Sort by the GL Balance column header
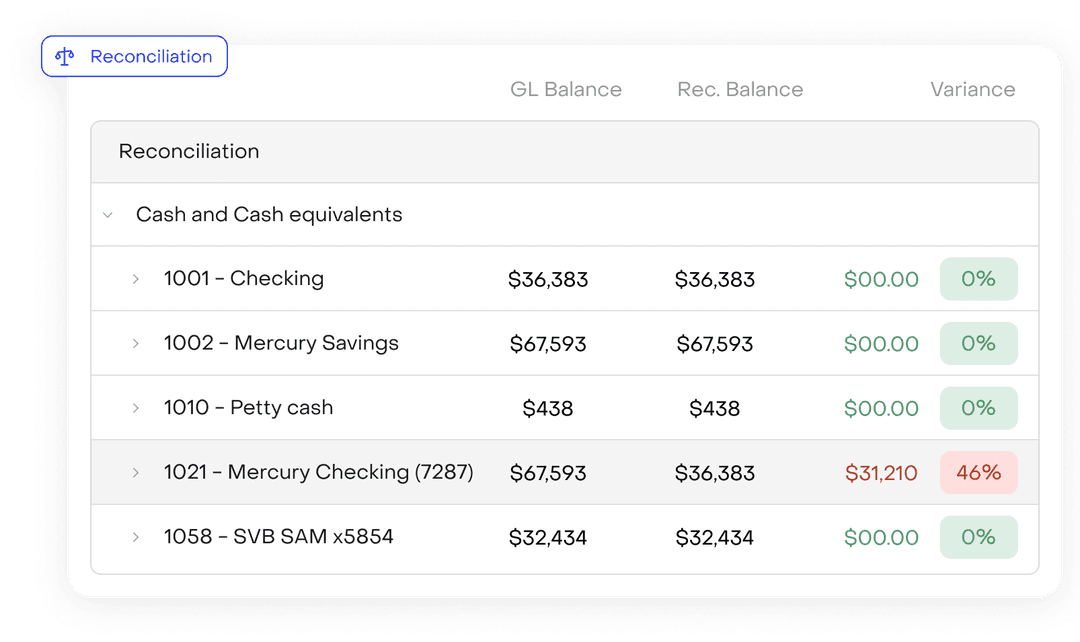The width and height of the screenshot is (1080, 642). pos(566,90)
